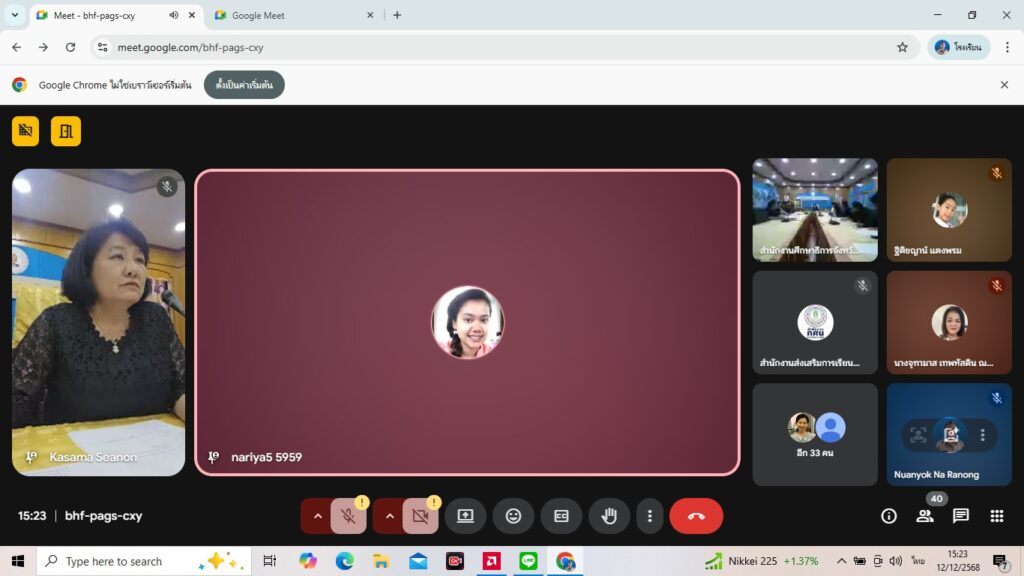Click the Nuanyok Na Ranong participant tile

click(948, 434)
